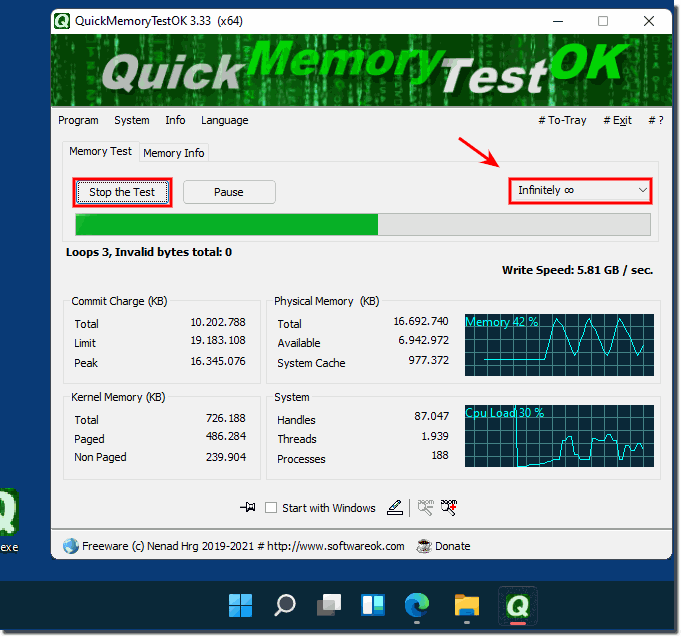This screenshot has width=681, height=637.
Task: Click the Memory 42 % usage graph
Action: 559,345
